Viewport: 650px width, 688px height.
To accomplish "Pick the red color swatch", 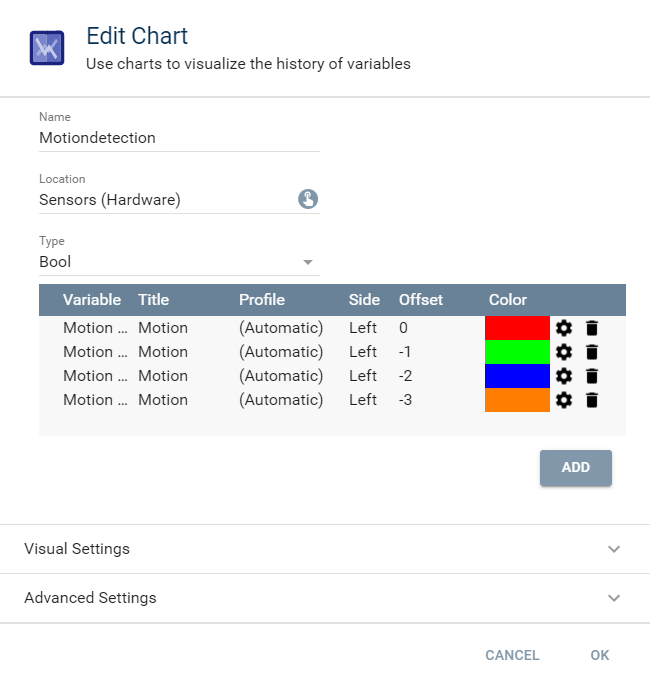I will click(x=517, y=328).
